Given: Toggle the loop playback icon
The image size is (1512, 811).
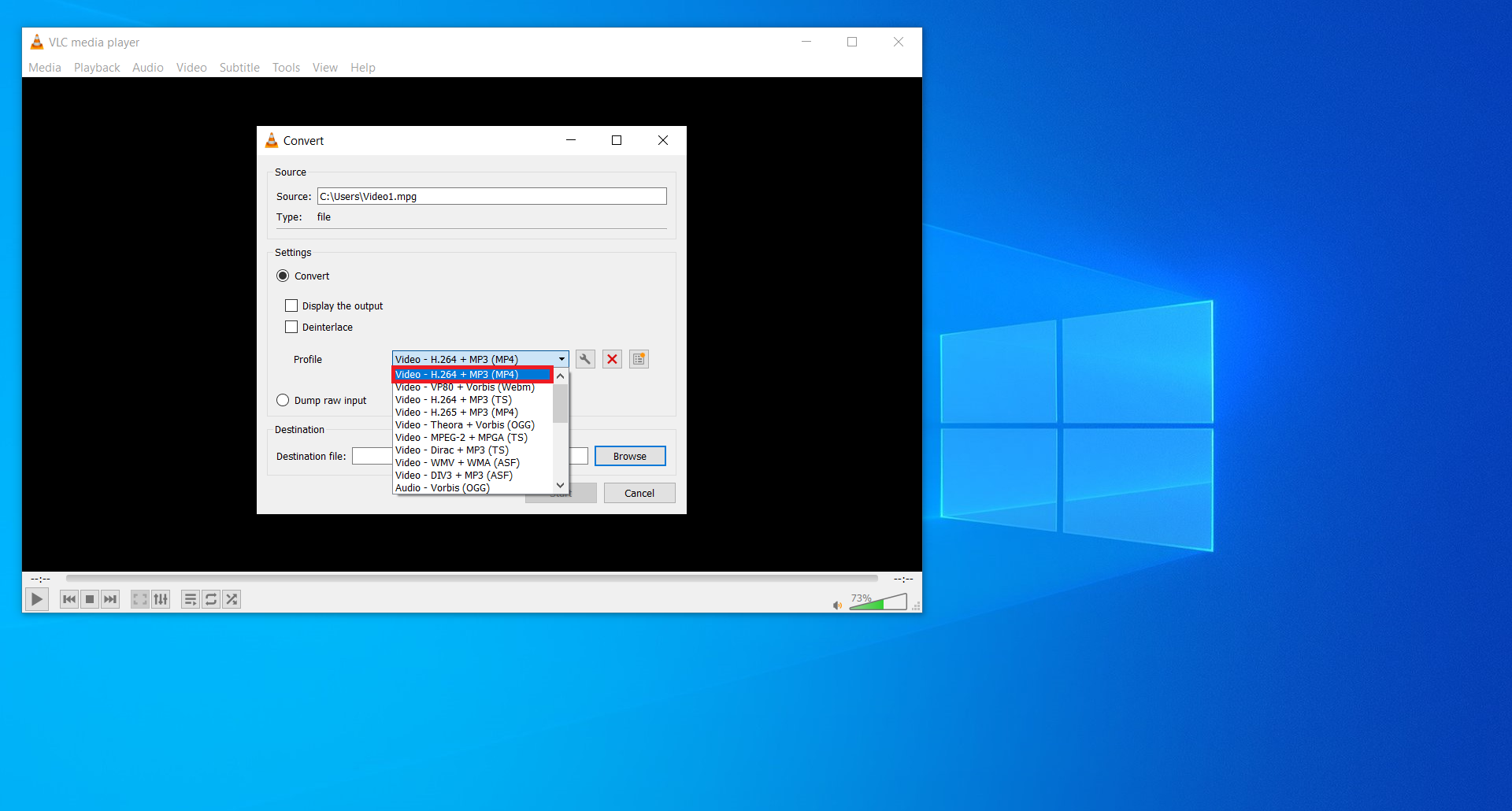Looking at the screenshot, I should pyautogui.click(x=211, y=599).
